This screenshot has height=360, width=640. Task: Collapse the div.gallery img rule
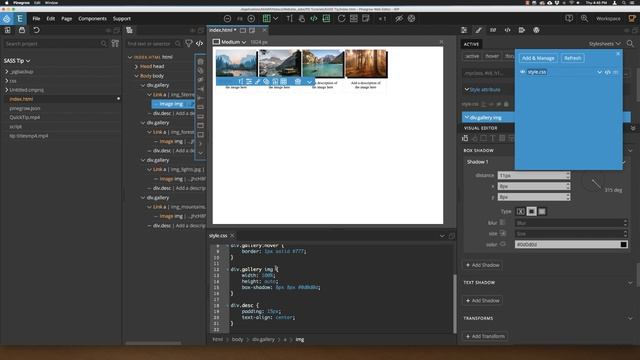pos(467,118)
